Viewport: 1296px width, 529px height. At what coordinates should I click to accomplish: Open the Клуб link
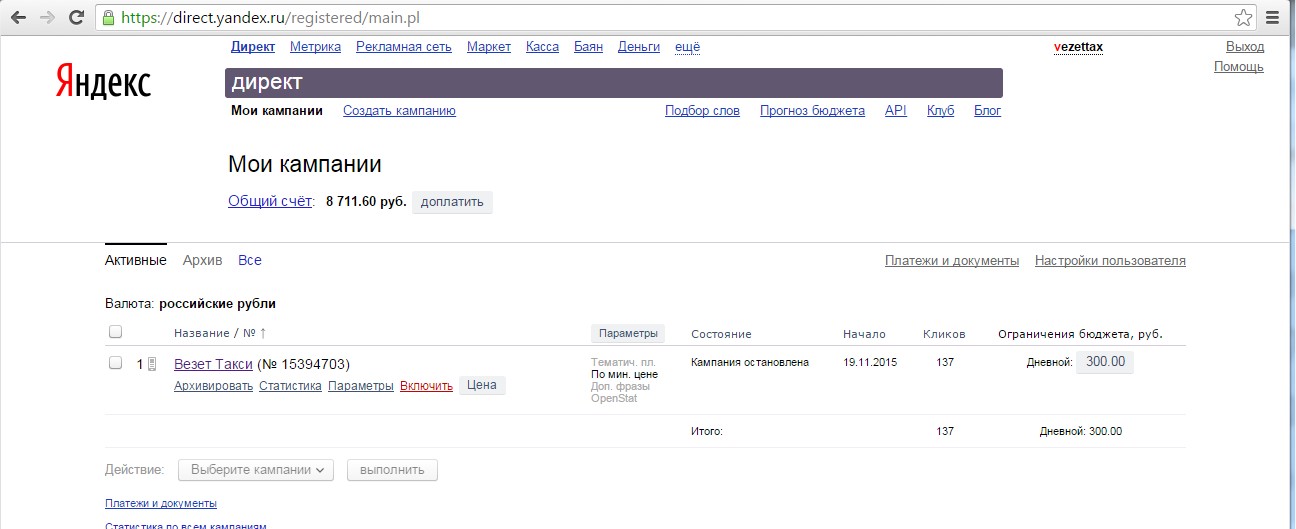tap(941, 111)
